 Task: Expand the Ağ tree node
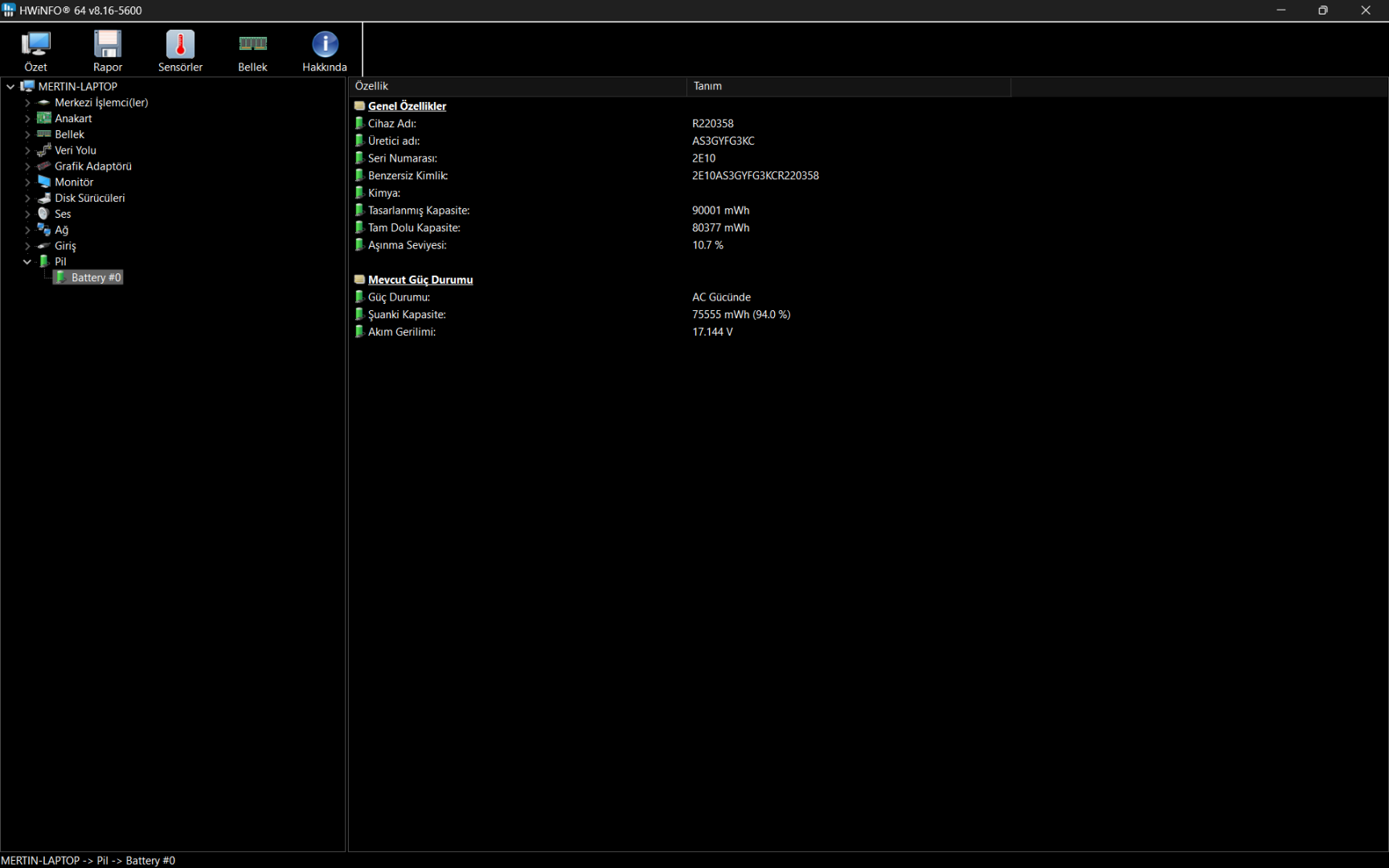27,230
